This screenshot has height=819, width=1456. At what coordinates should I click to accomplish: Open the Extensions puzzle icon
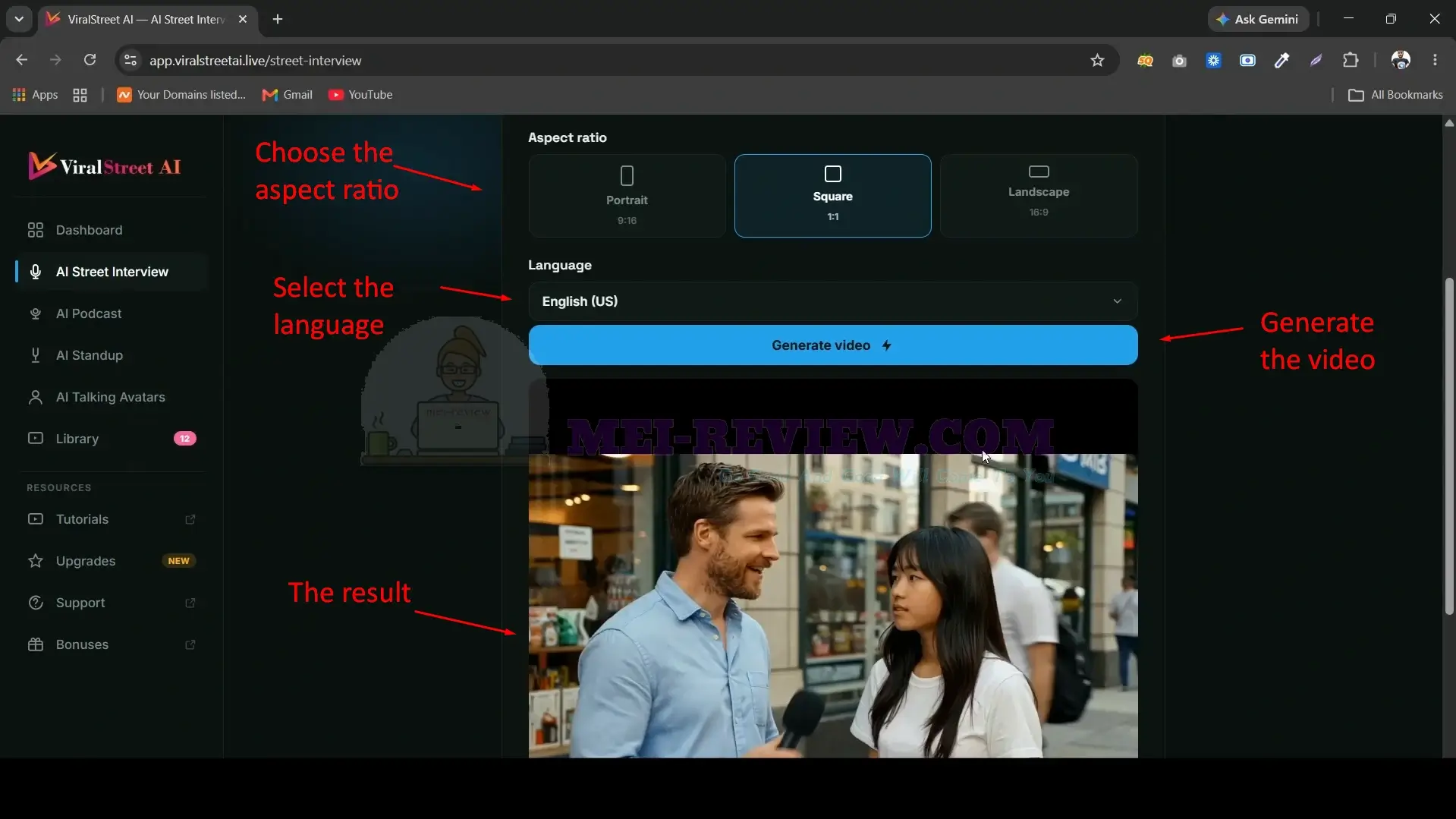[1351, 60]
